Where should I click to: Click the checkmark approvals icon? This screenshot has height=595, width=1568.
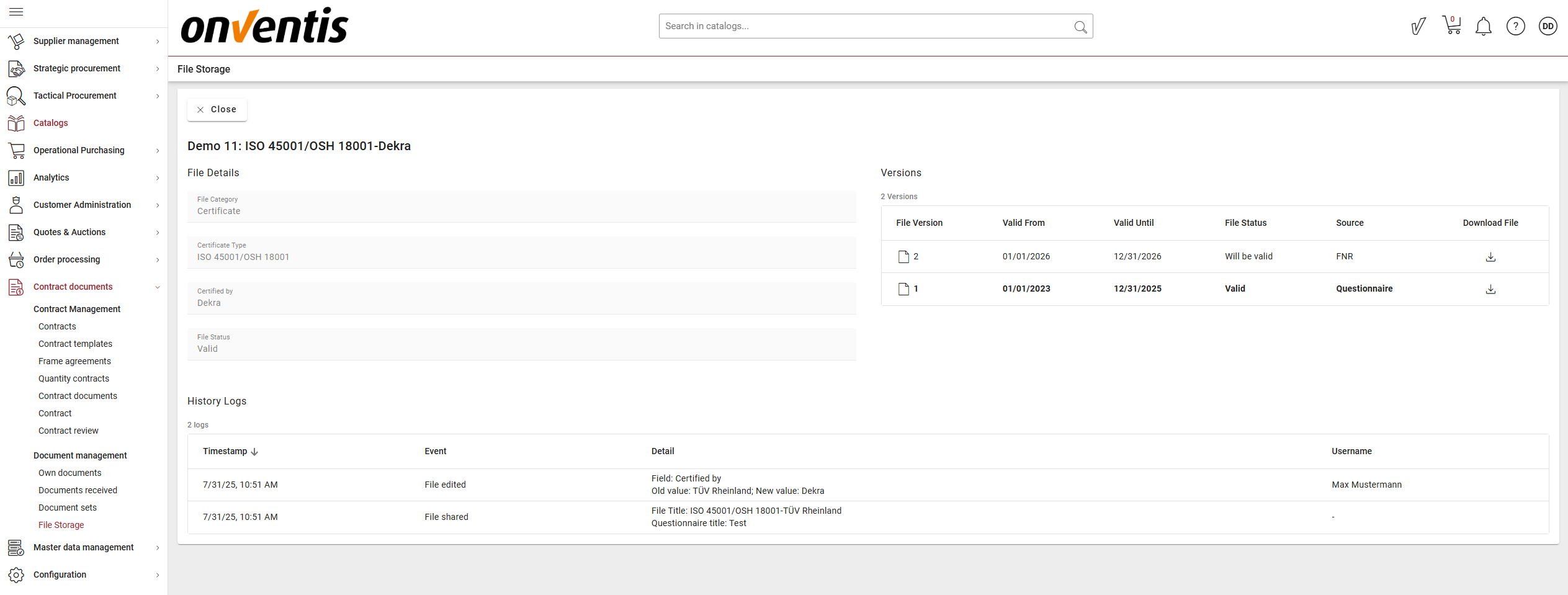click(1418, 27)
